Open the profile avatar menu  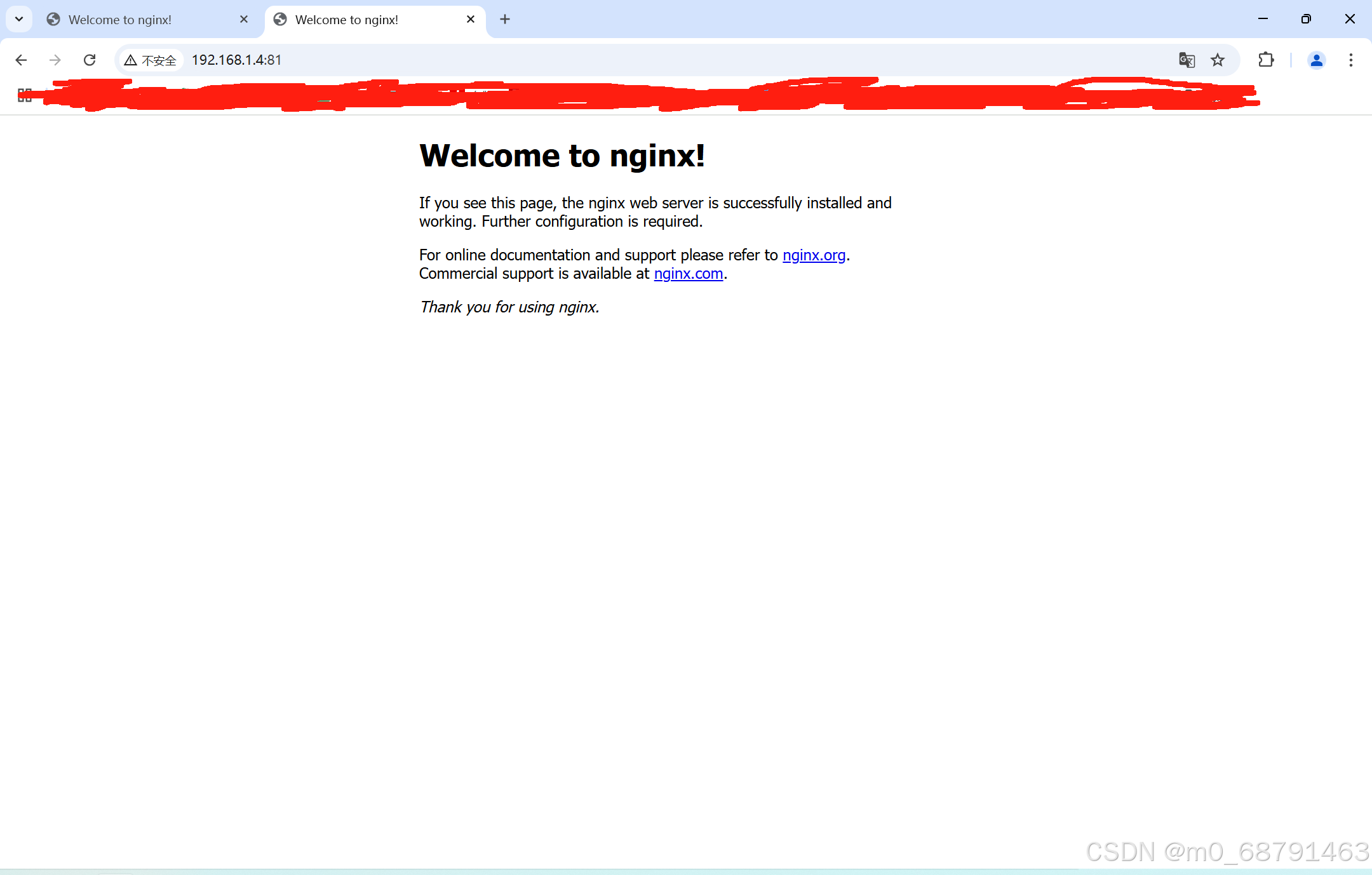click(x=1316, y=60)
